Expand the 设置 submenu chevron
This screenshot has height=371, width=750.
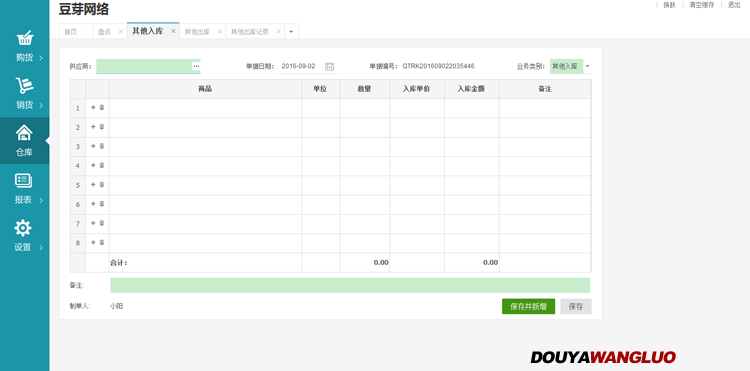tap(41, 248)
